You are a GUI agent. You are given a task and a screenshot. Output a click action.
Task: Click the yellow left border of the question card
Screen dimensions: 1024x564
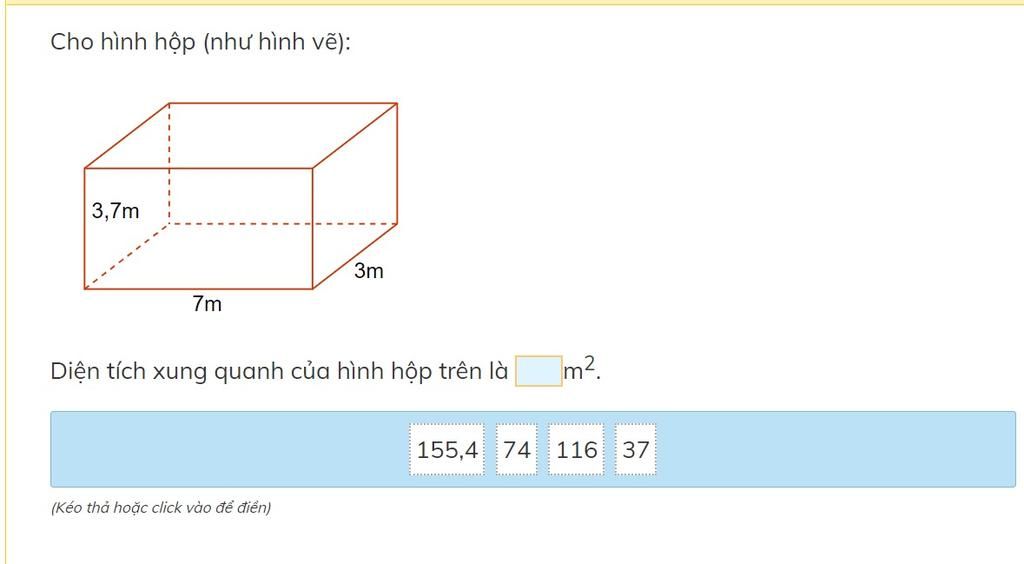(6, 282)
